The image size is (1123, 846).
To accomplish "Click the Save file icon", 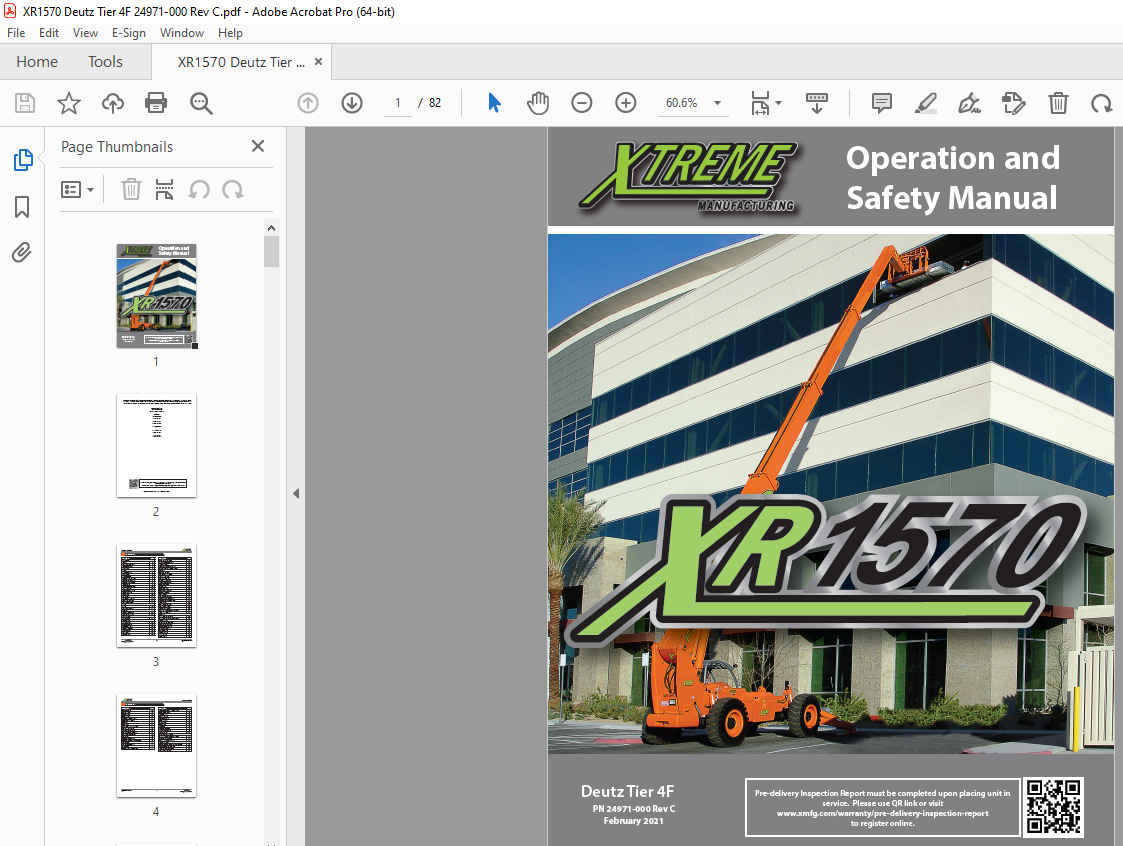I will click(25, 103).
